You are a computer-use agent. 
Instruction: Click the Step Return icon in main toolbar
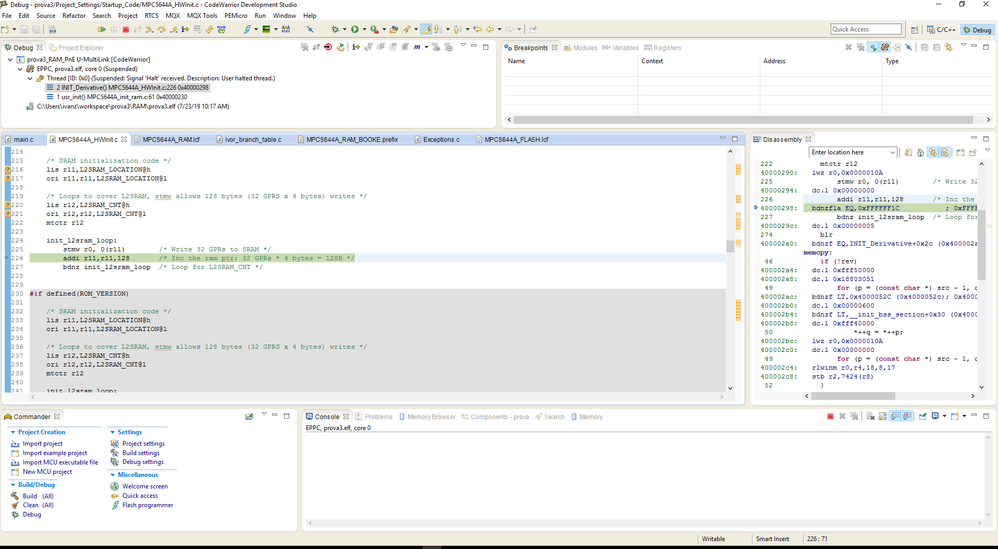pyautogui.click(x=174, y=29)
